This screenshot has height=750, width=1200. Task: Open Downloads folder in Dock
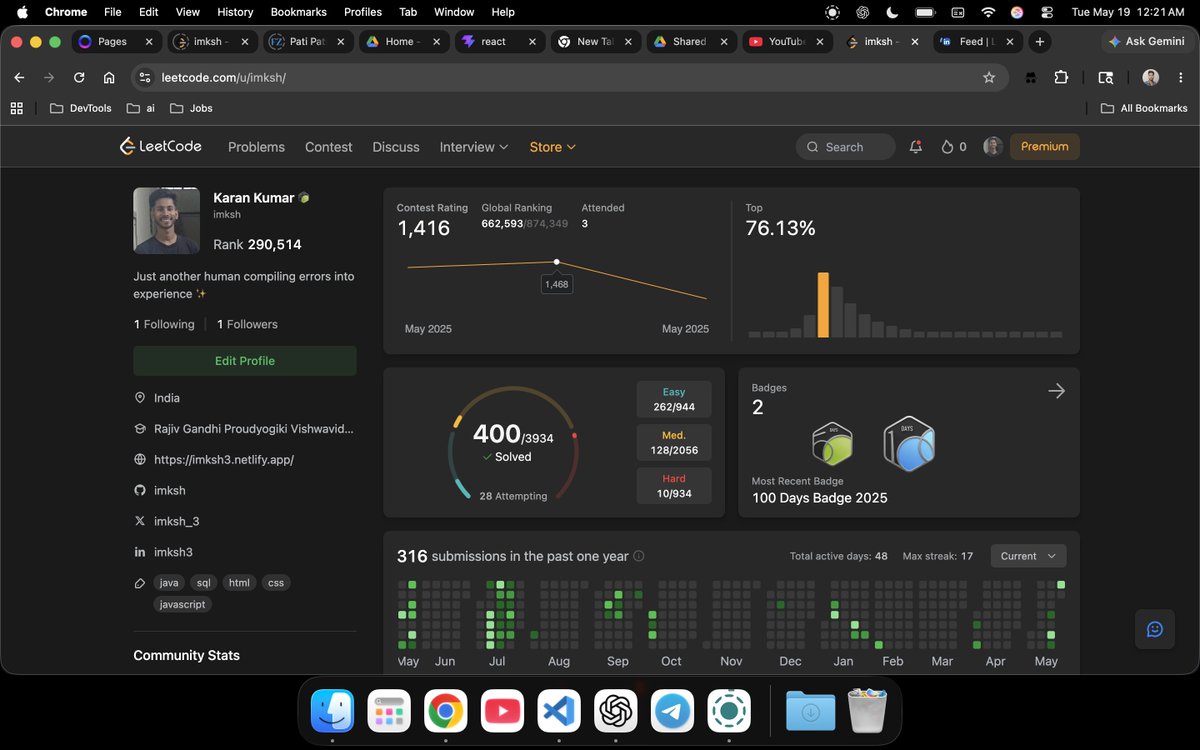click(810, 711)
